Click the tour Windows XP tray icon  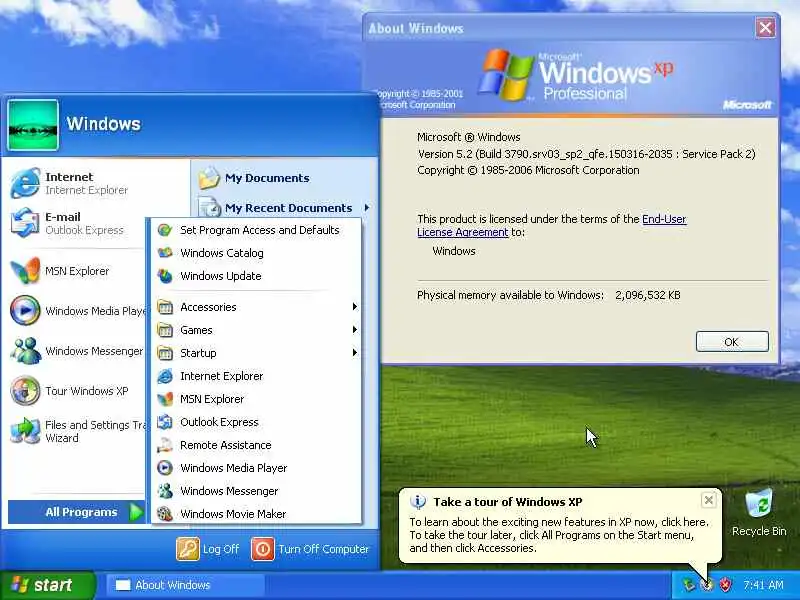tap(707, 585)
